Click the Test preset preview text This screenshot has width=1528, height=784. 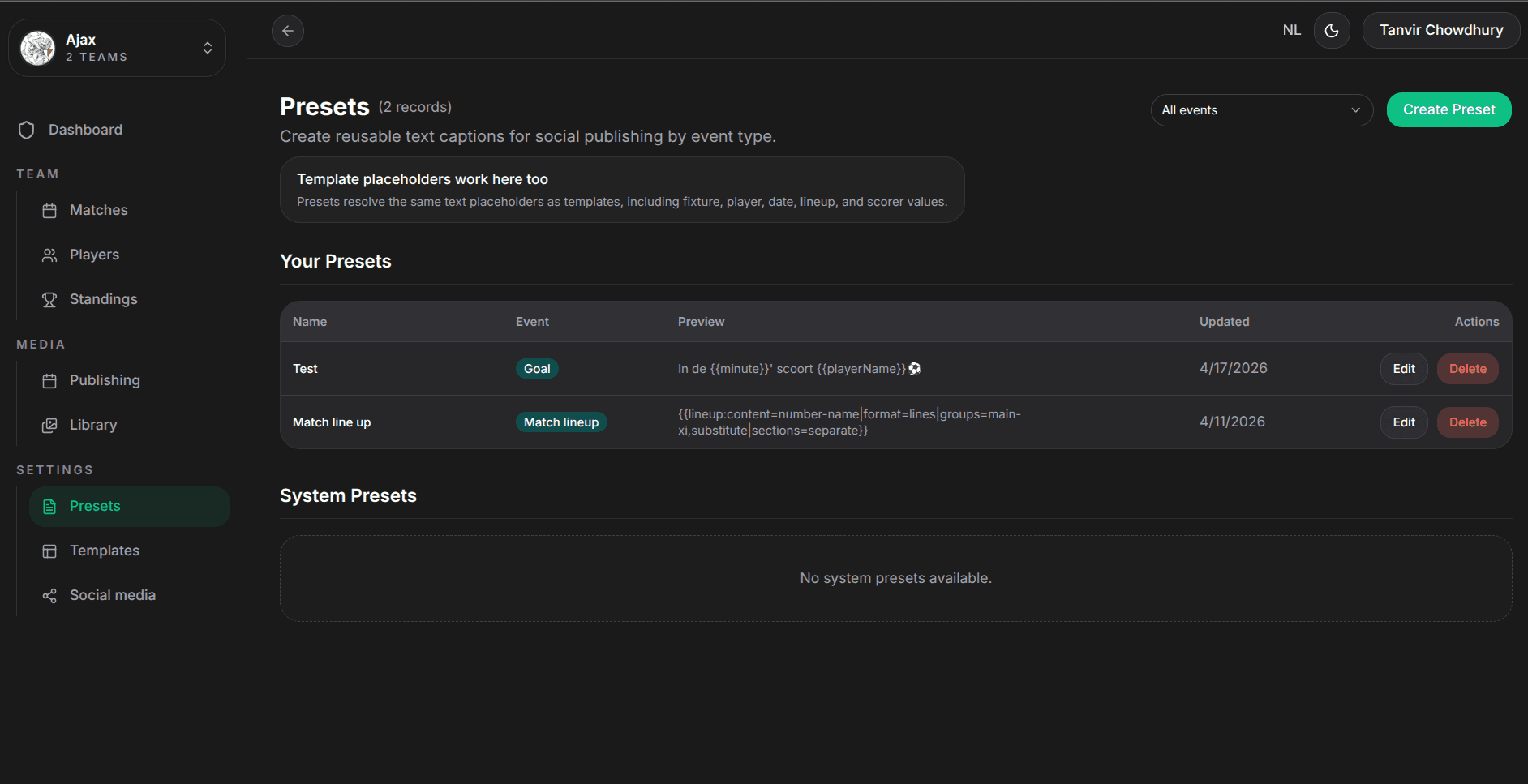coord(799,369)
